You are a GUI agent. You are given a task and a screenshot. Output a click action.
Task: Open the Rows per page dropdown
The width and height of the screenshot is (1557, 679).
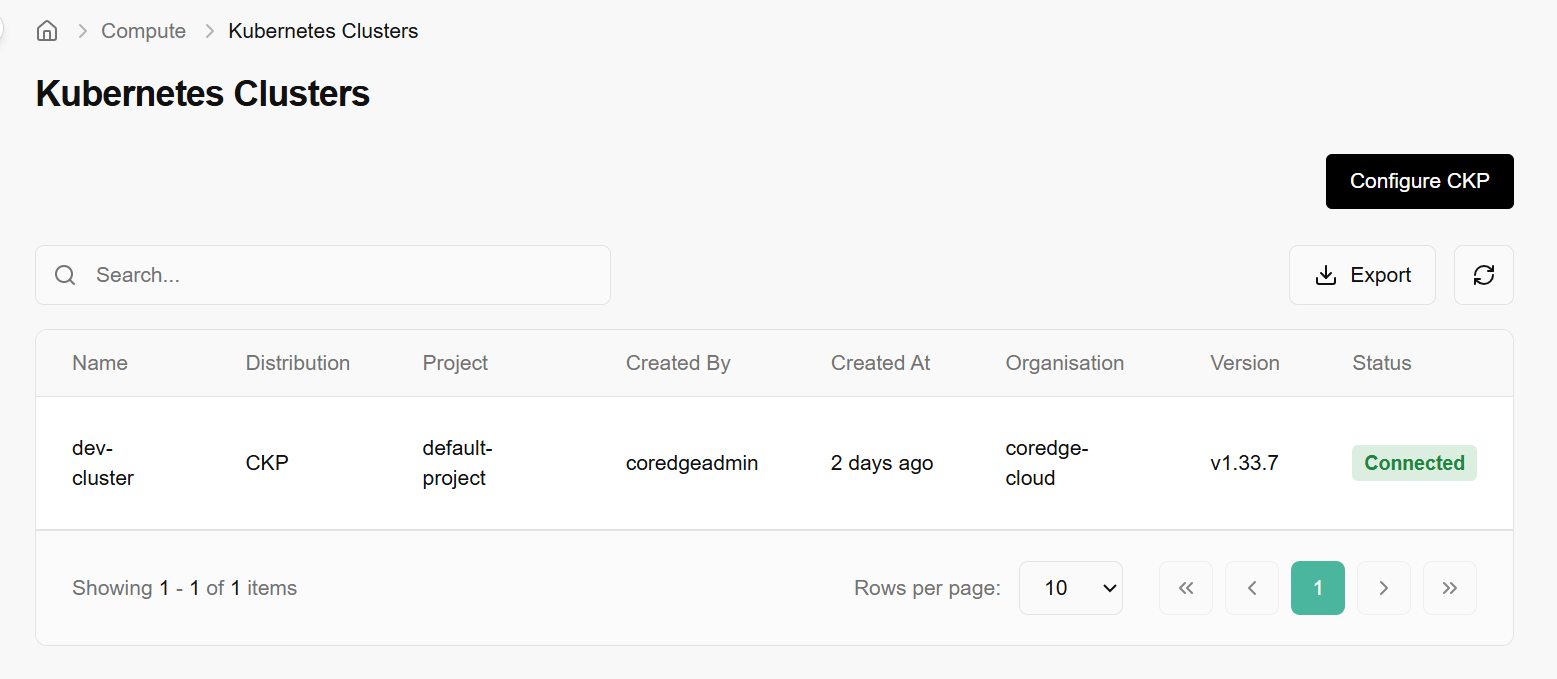tap(1070, 588)
